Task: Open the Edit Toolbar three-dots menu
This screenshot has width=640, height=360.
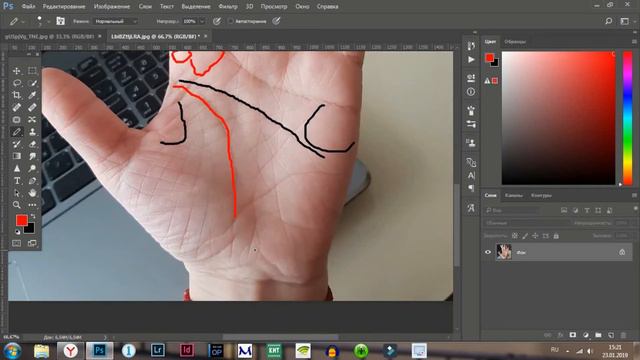Action: [32, 205]
